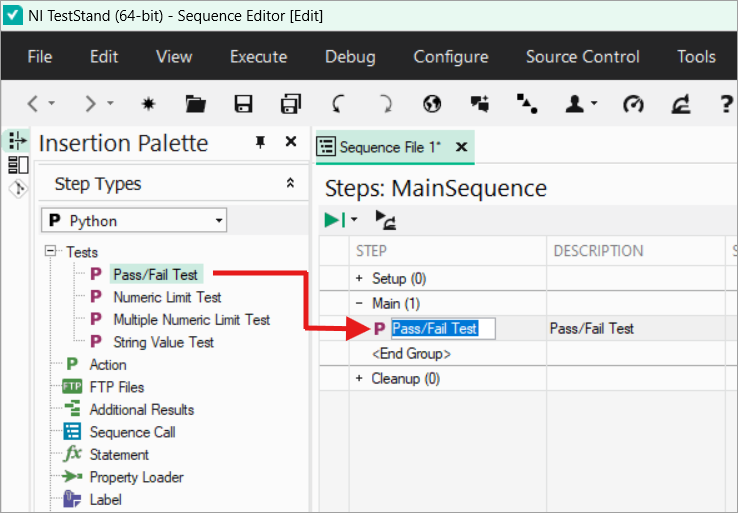Viewport: 738px width, 513px height.
Task: Select String Value Test step type
Action: [163, 342]
